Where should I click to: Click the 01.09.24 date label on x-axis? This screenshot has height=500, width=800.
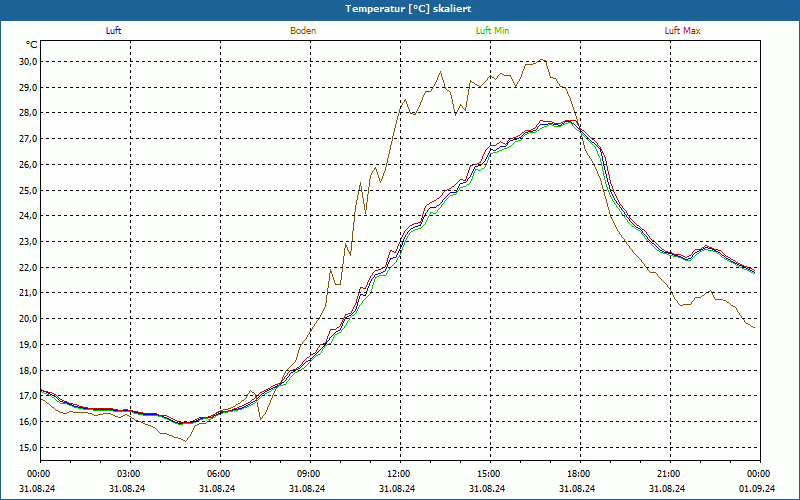(x=757, y=489)
